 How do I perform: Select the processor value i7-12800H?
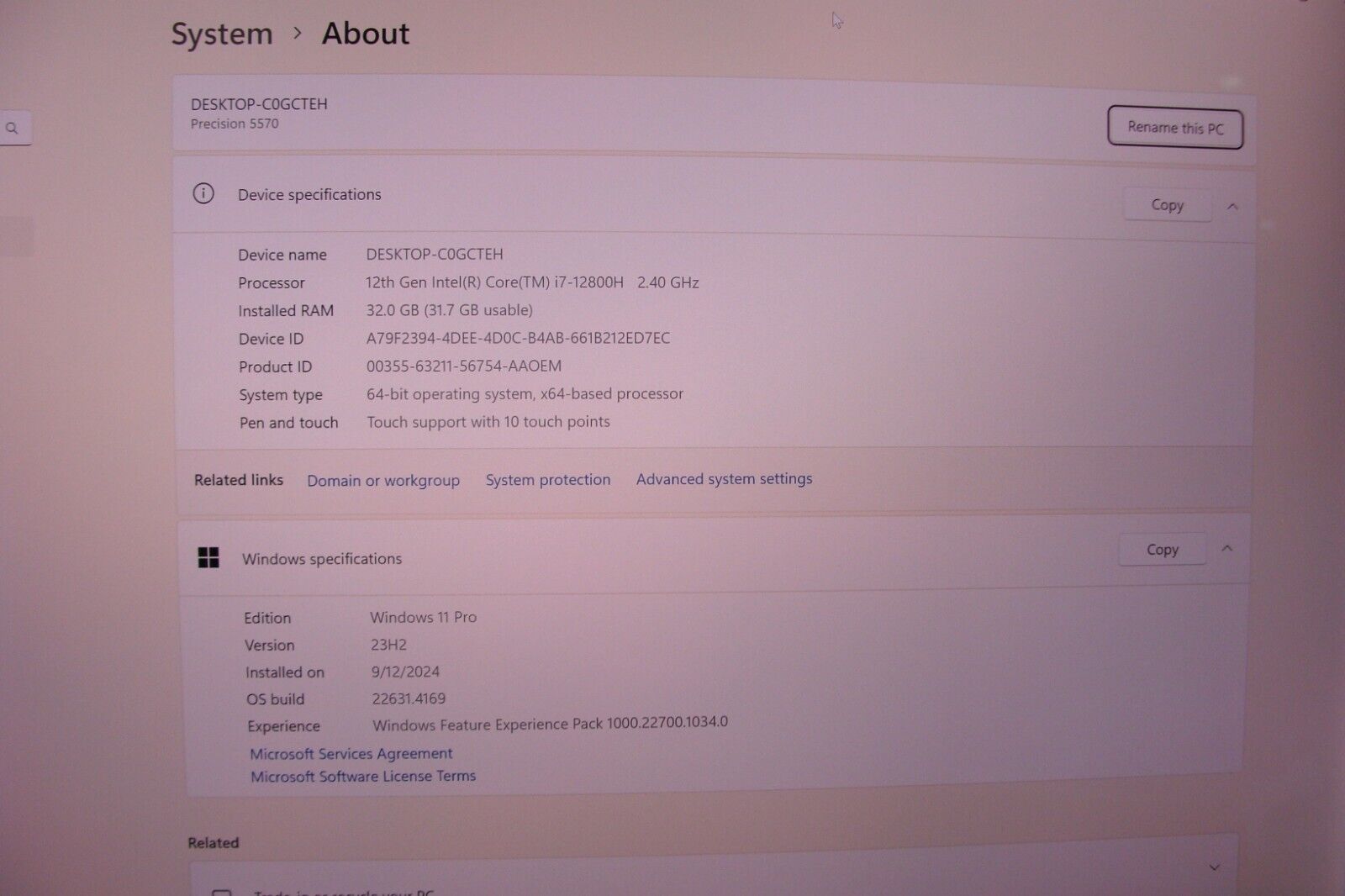click(532, 282)
